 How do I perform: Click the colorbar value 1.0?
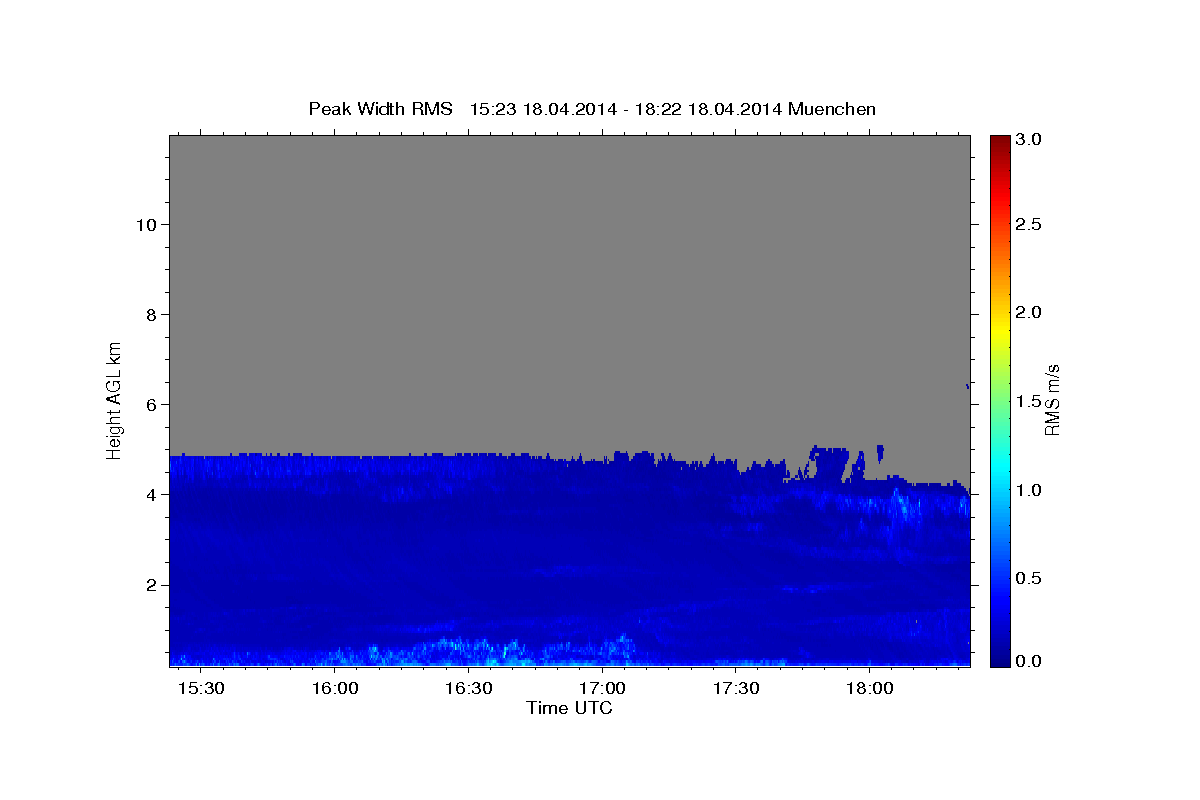click(1029, 490)
